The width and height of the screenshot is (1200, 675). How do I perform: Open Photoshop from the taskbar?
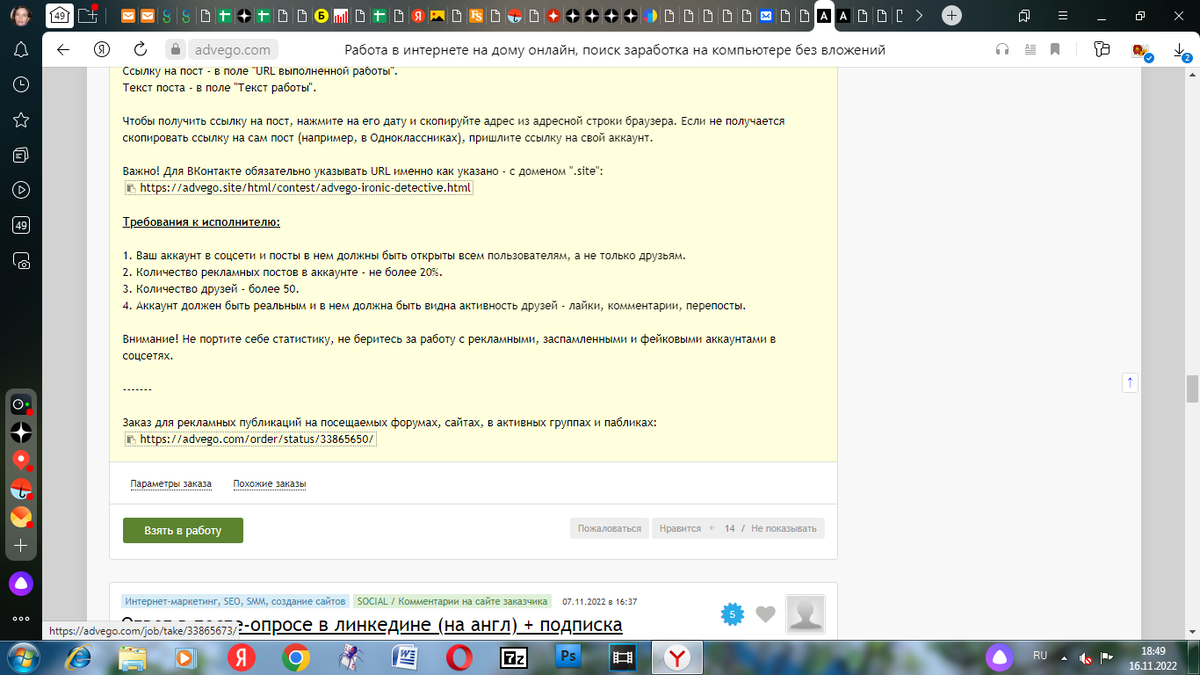click(x=568, y=657)
